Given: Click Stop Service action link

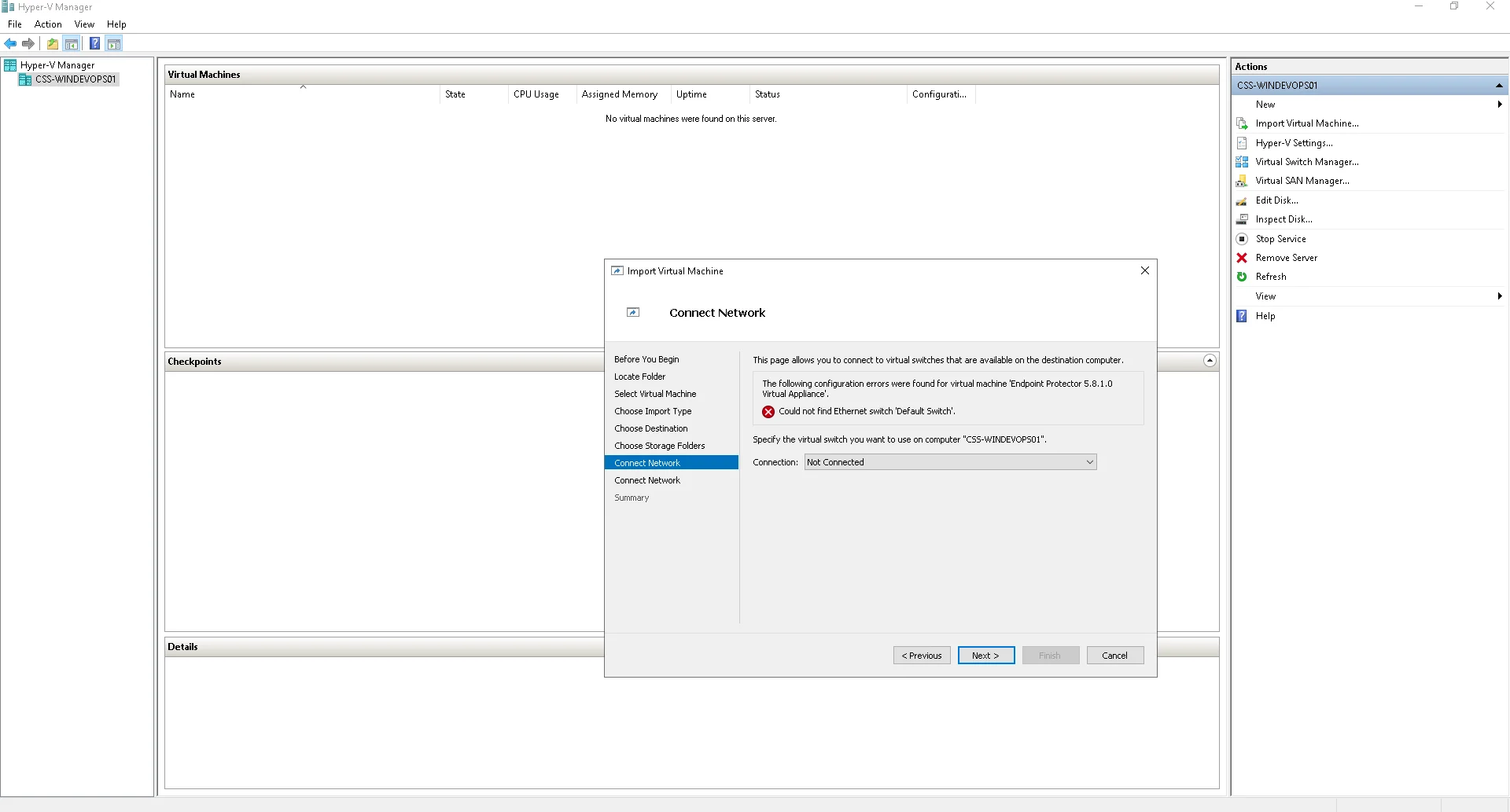Looking at the screenshot, I should (x=1280, y=239).
